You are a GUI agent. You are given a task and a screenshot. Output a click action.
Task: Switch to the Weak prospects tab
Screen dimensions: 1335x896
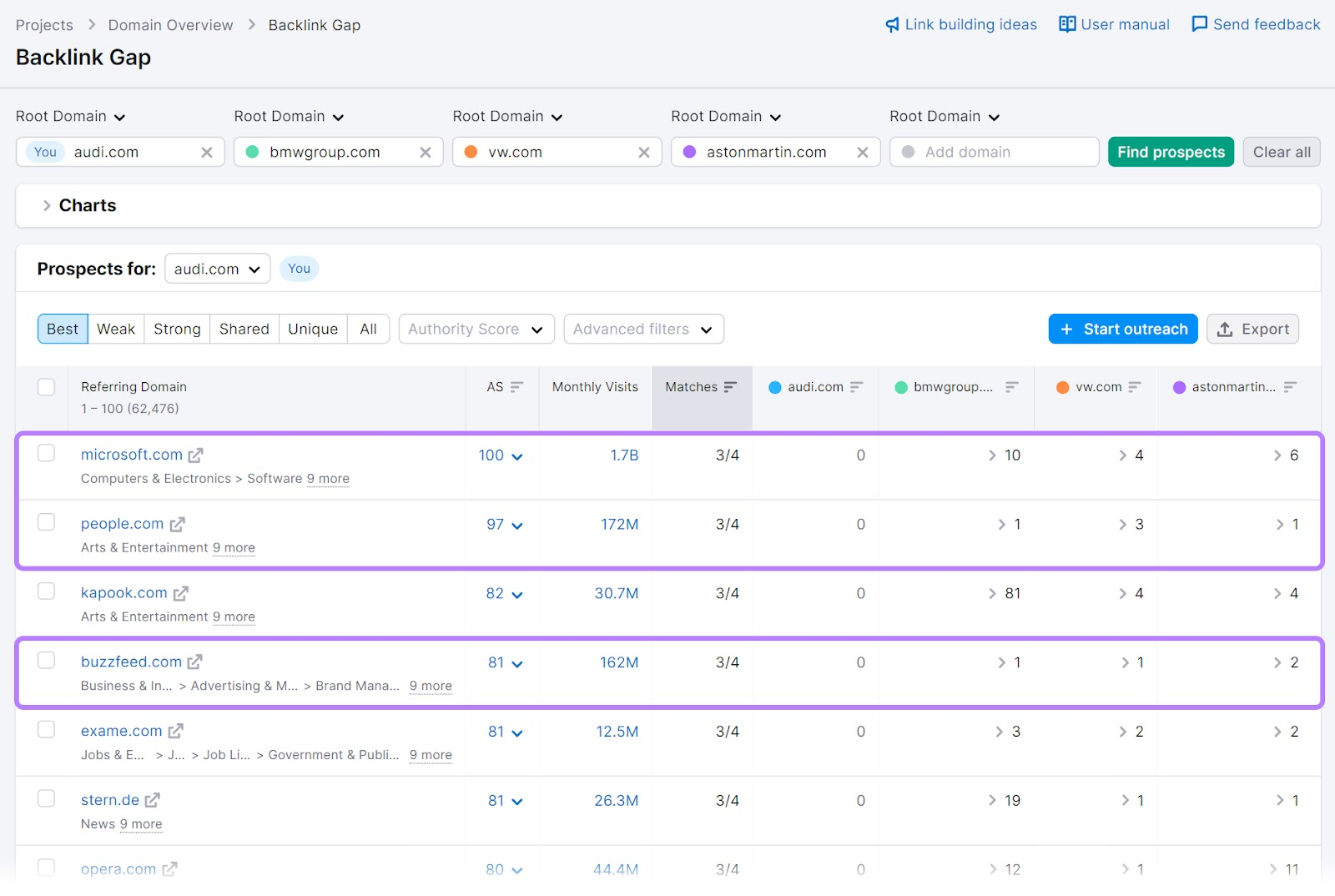[116, 329]
